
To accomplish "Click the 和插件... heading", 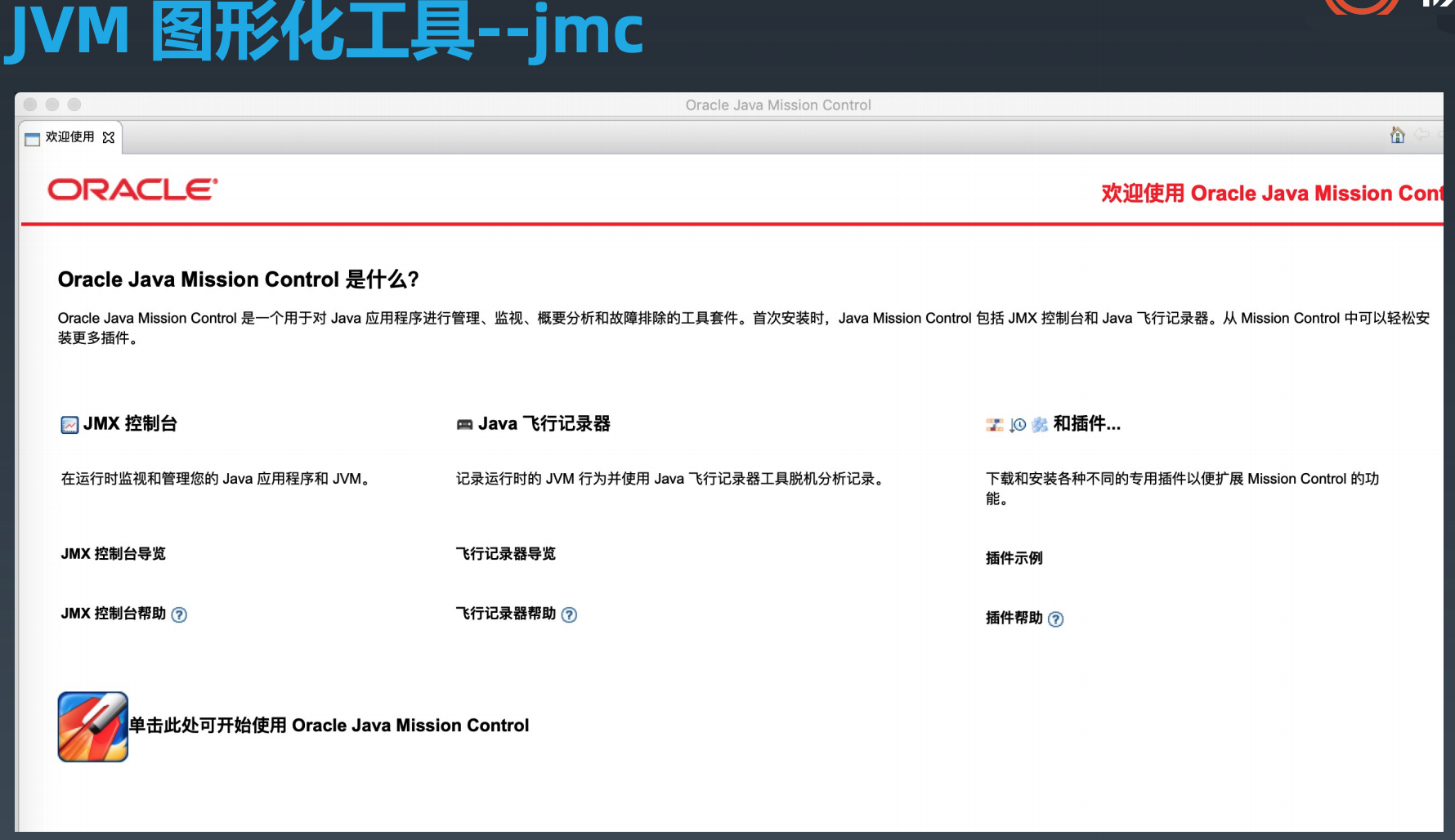I will 1087,424.
